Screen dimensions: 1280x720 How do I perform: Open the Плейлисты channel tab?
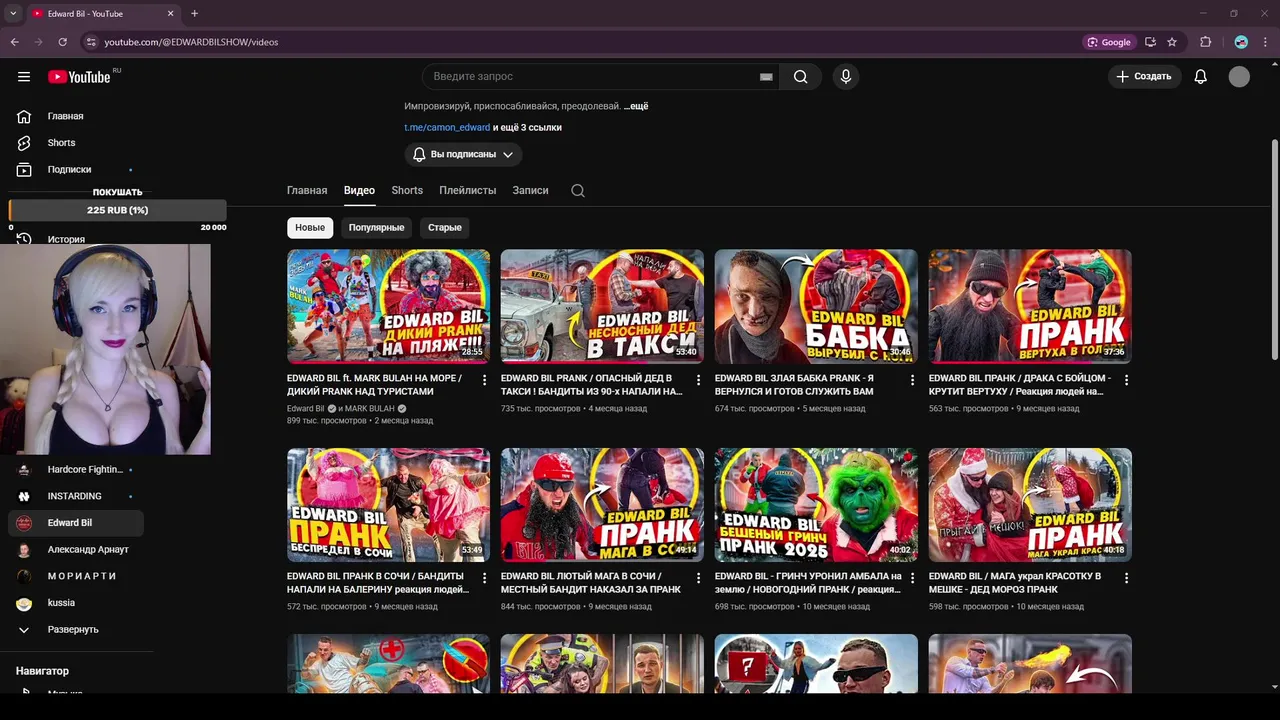[x=467, y=191]
